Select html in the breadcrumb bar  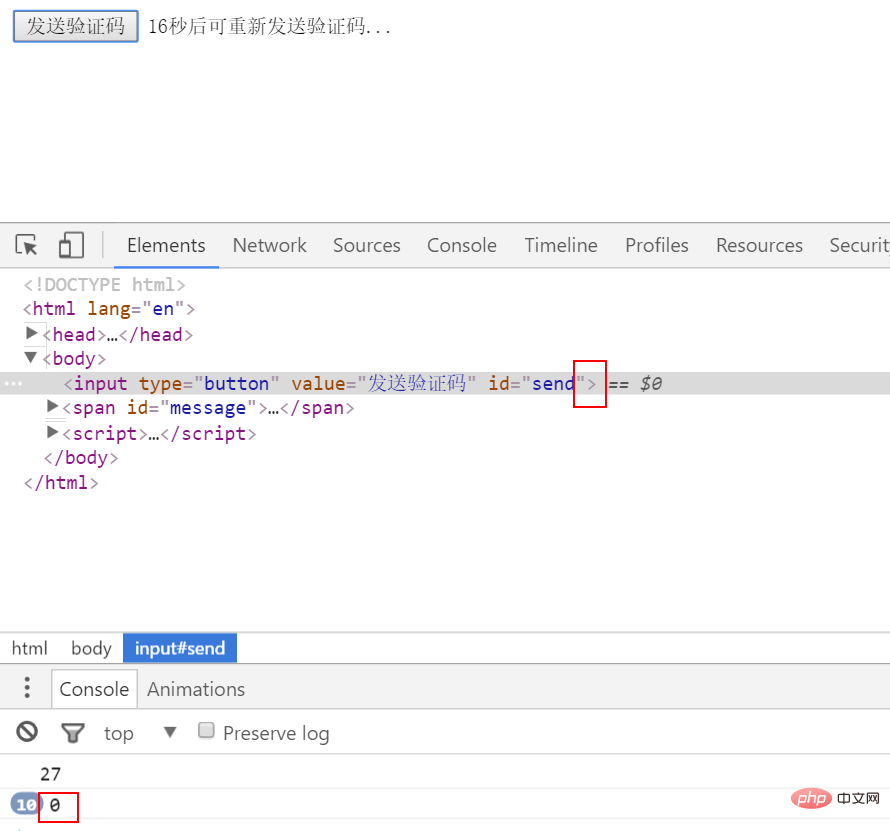point(30,648)
